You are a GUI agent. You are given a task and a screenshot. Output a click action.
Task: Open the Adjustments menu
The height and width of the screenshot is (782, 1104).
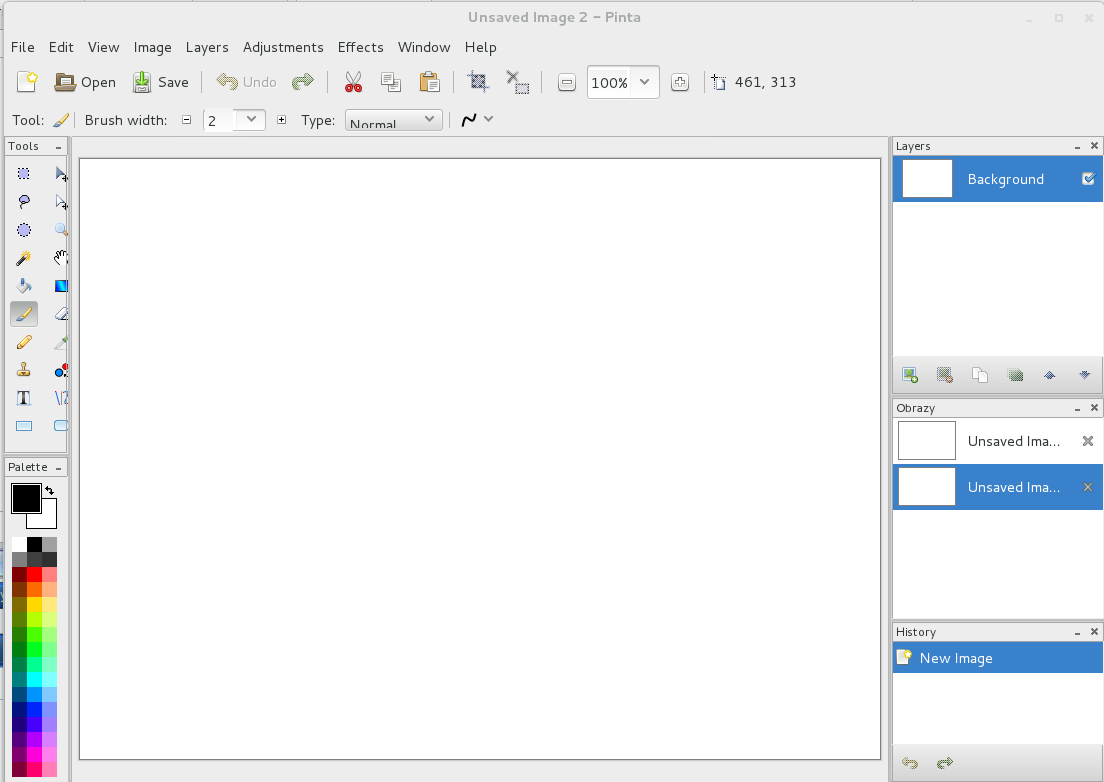tap(283, 47)
